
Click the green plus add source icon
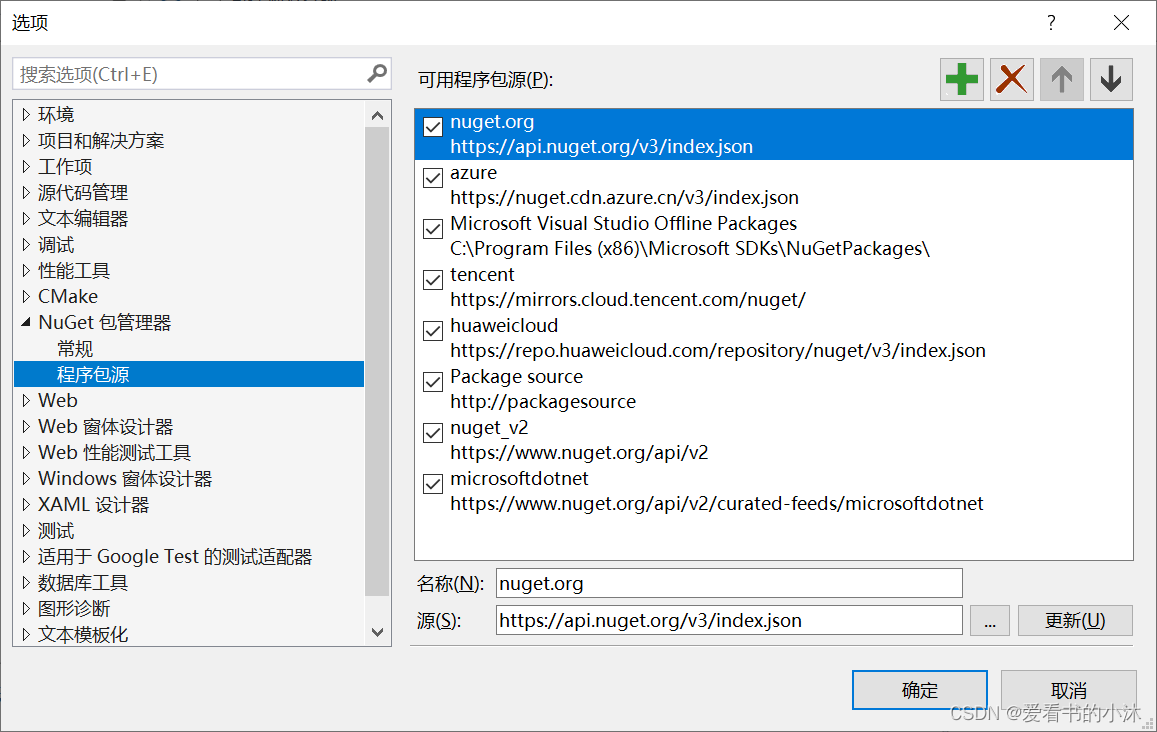coord(961,79)
